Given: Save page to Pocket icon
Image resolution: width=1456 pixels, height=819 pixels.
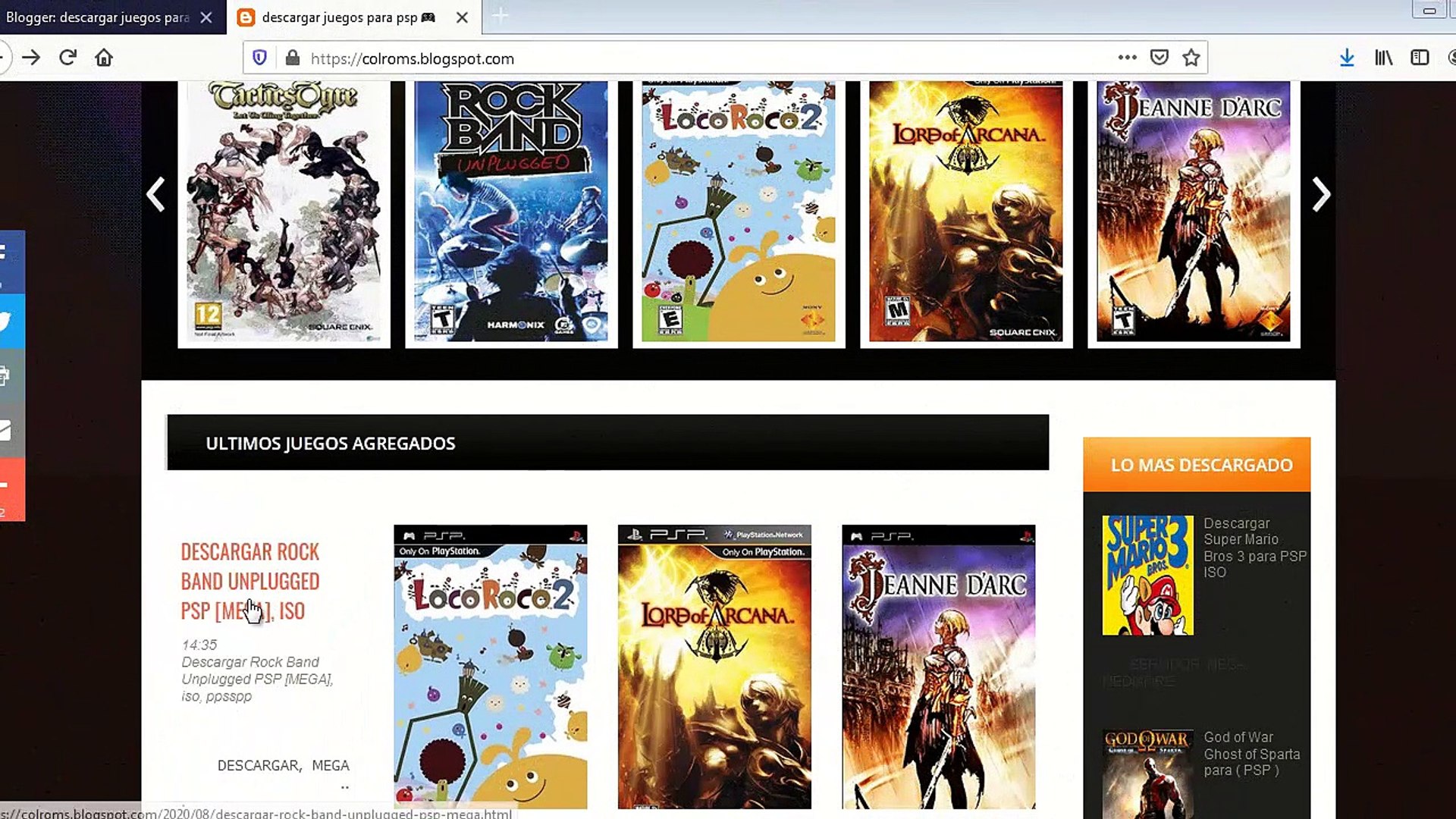Looking at the screenshot, I should [1159, 58].
